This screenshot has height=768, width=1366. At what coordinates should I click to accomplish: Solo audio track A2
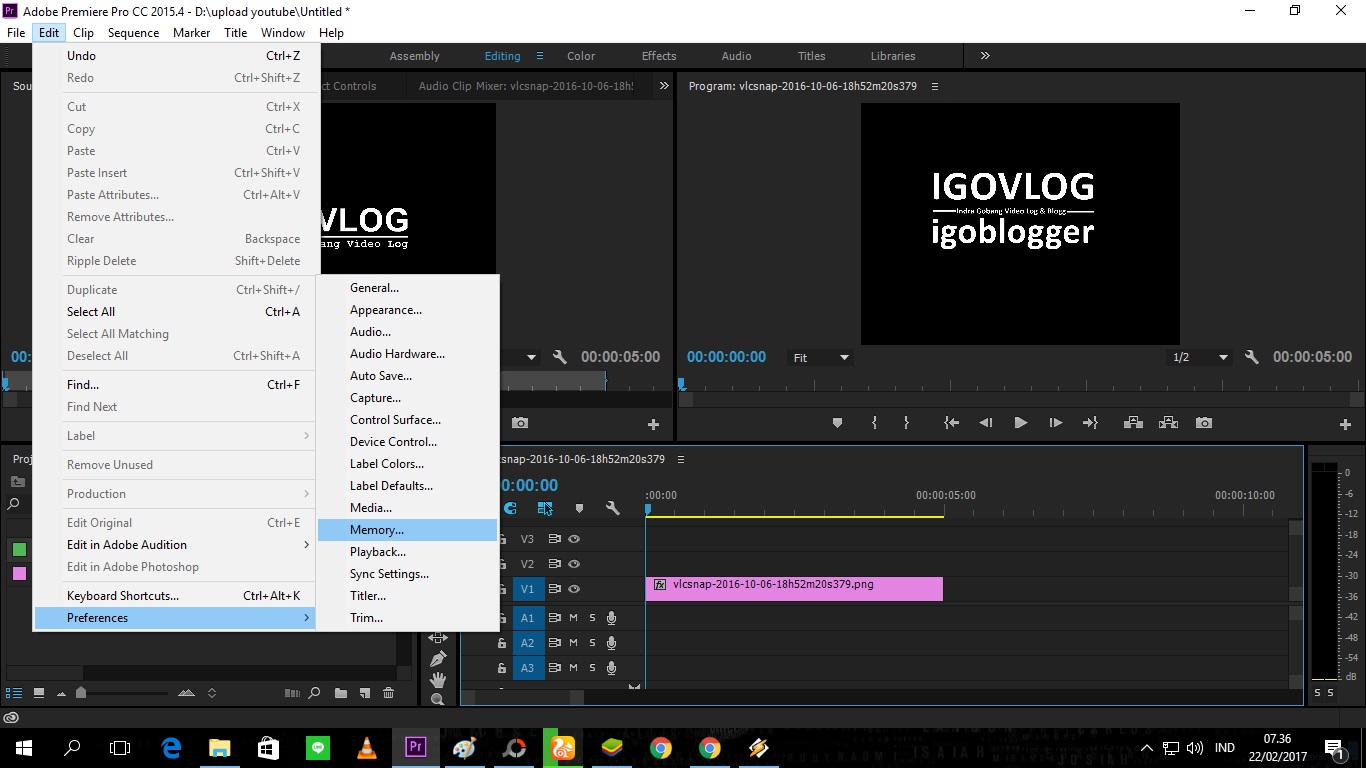592,643
